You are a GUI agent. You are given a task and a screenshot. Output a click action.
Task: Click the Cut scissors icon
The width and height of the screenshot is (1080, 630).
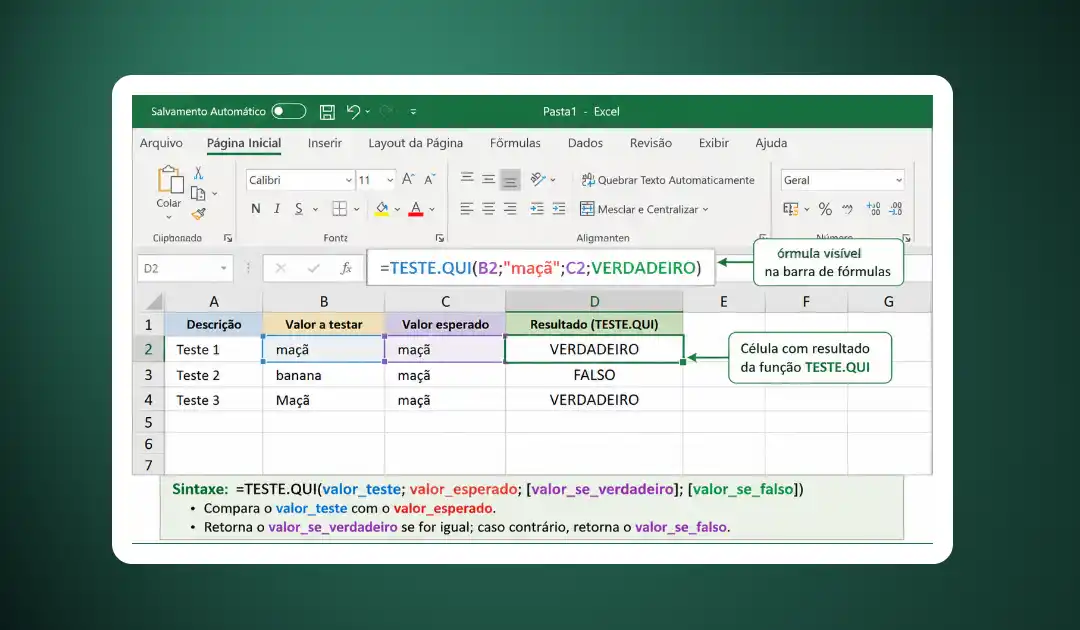coord(198,173)
